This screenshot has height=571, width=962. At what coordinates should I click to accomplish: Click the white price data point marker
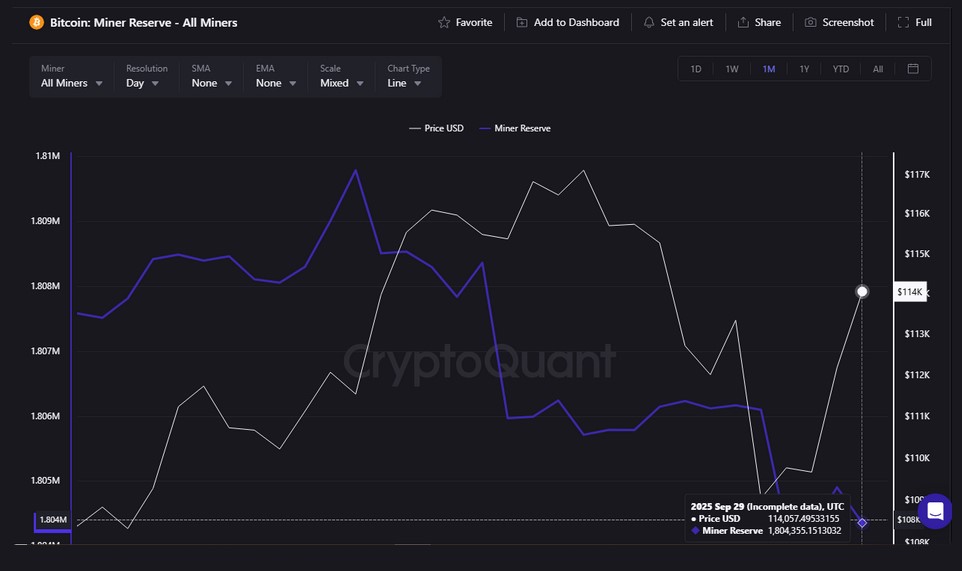coord(862,292)
